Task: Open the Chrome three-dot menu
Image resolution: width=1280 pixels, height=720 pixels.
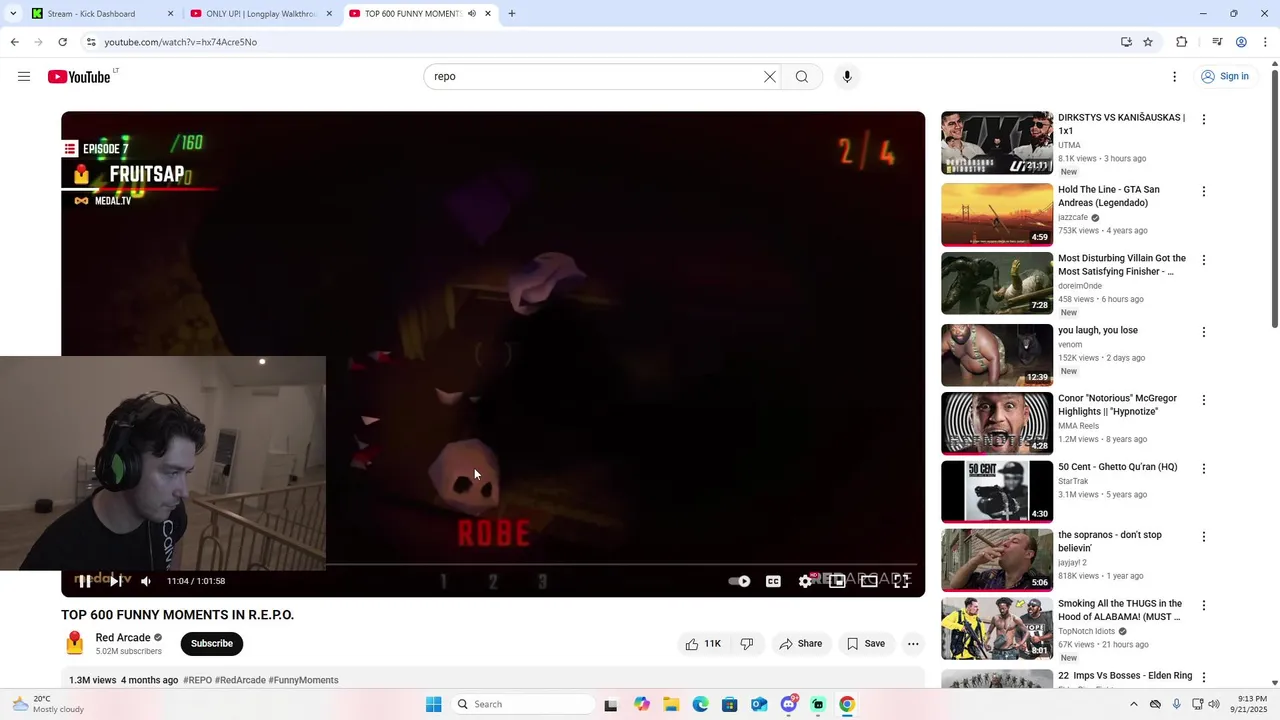Action: coord(1266,42)
